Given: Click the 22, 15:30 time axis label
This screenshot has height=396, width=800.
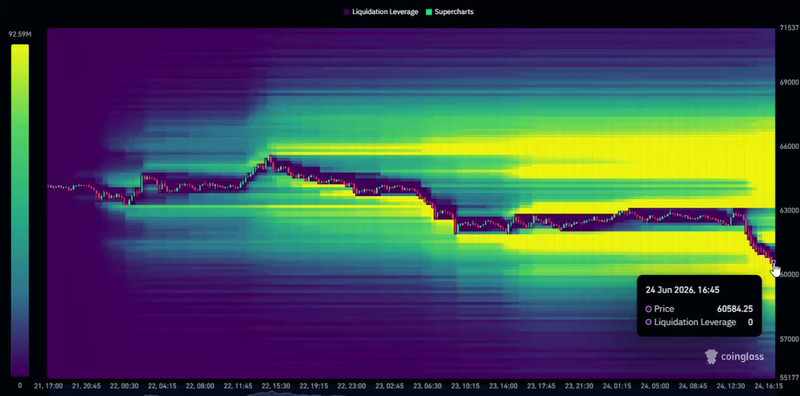Looking at the screenshot, I should (x=276, y=386).
